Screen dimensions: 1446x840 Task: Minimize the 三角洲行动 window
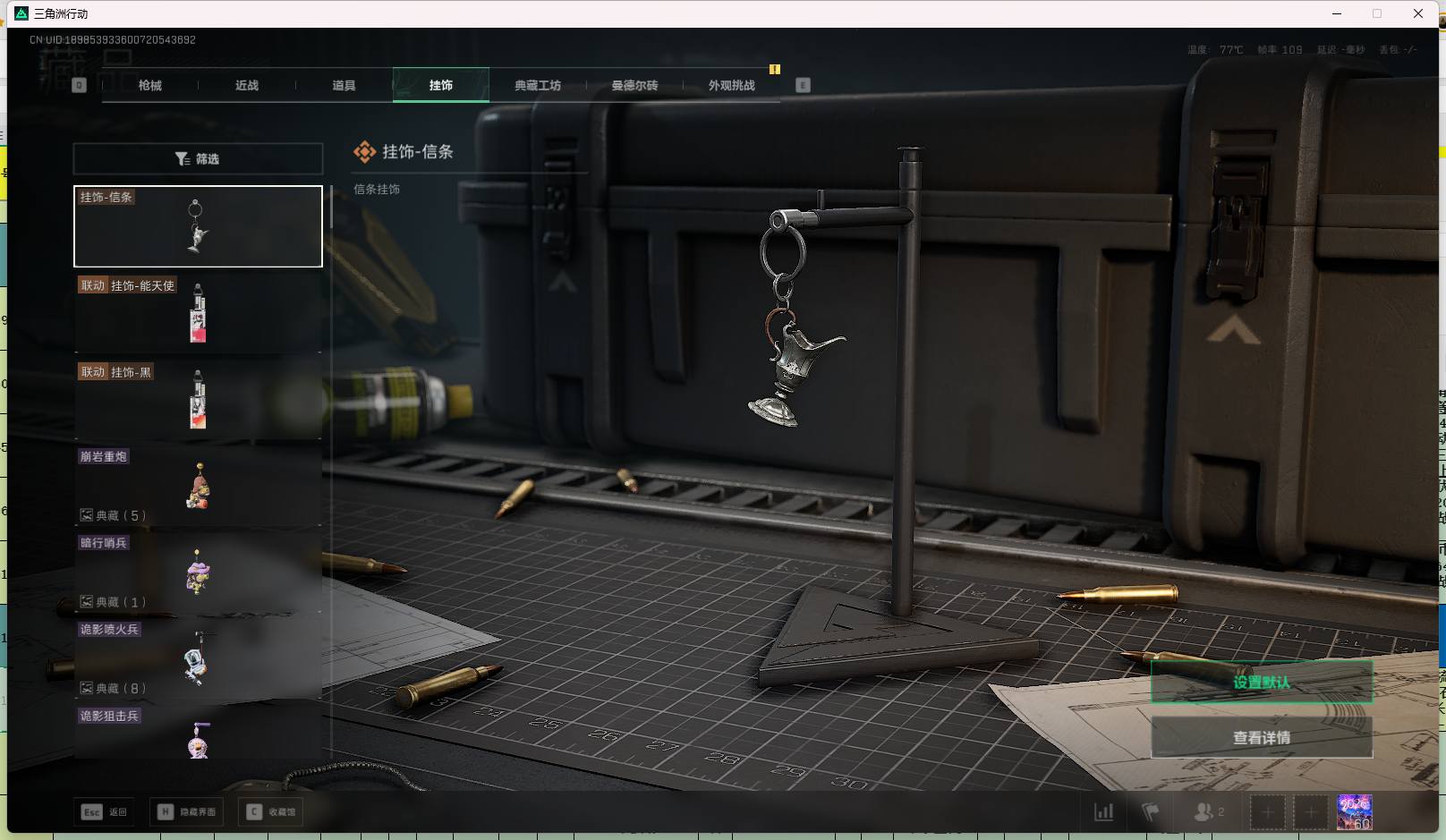1337,13
